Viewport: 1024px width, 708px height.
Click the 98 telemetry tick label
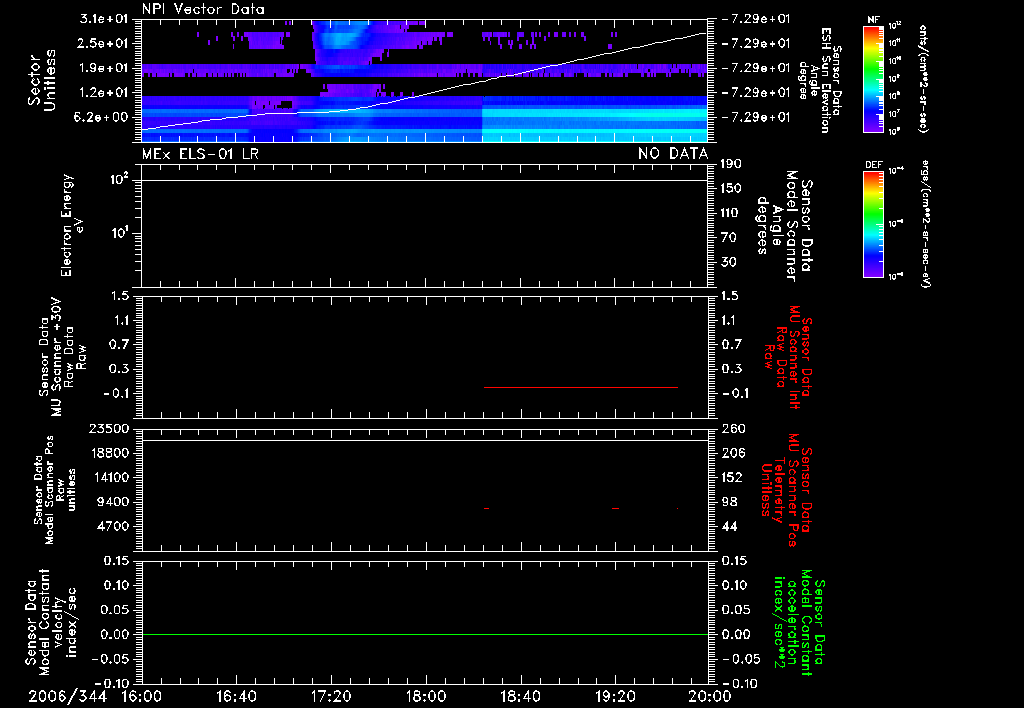pos(729,502)
